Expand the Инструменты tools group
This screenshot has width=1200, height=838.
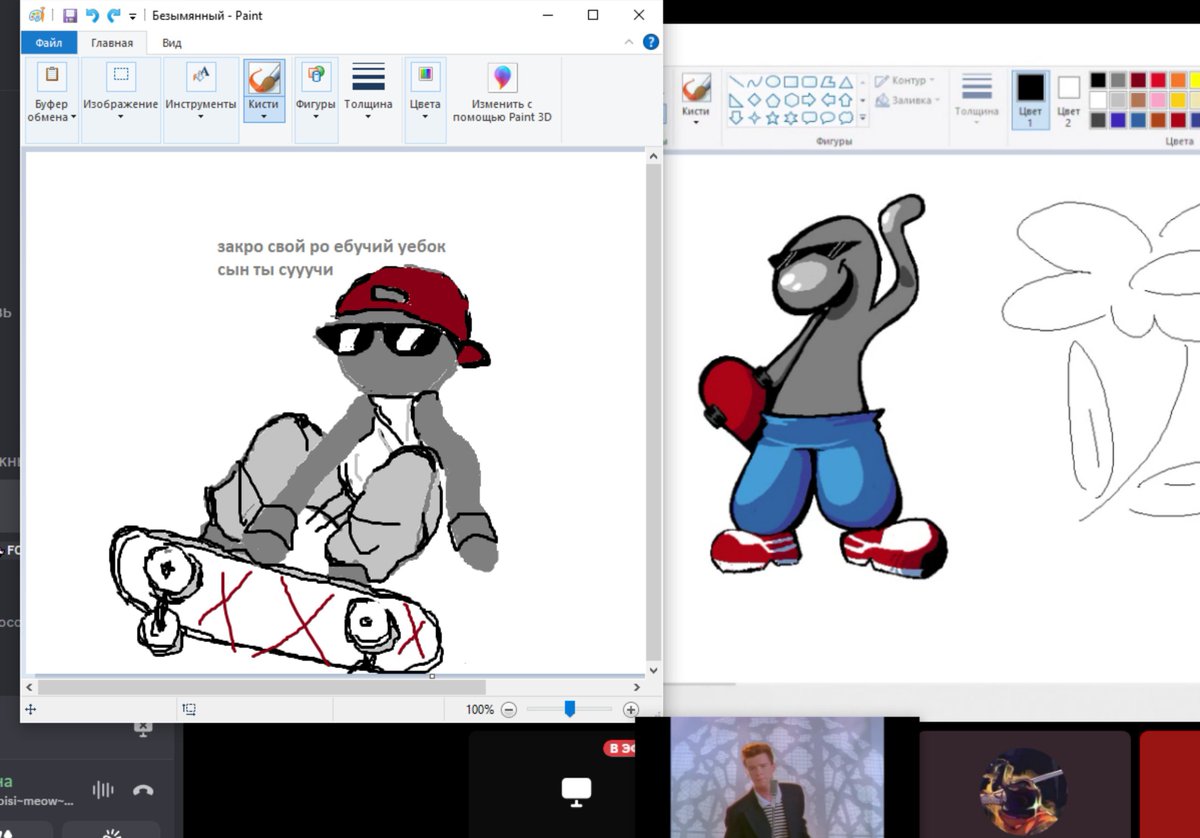(x=201, y=100)
